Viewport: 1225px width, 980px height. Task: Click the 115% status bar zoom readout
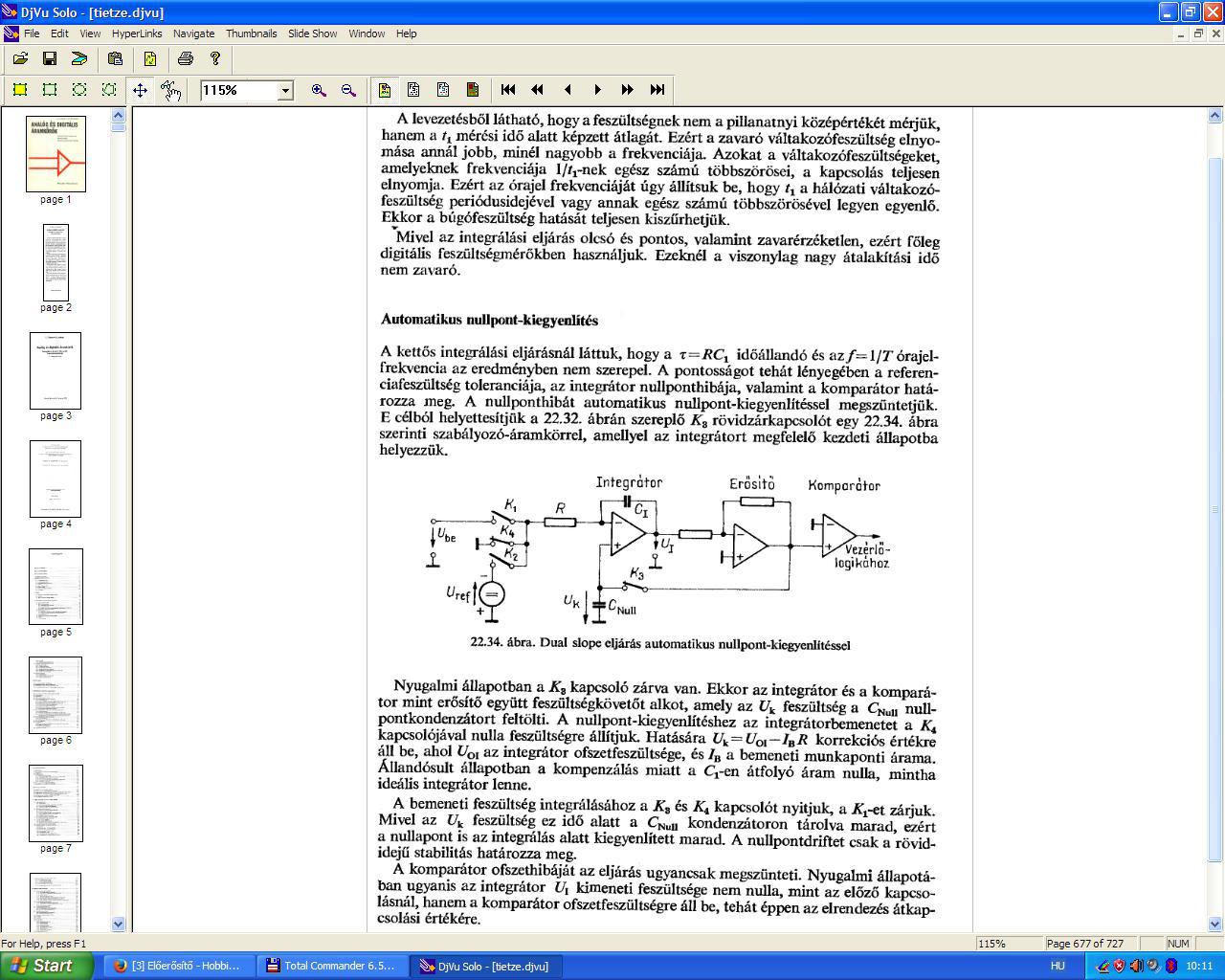coord(991,944)
